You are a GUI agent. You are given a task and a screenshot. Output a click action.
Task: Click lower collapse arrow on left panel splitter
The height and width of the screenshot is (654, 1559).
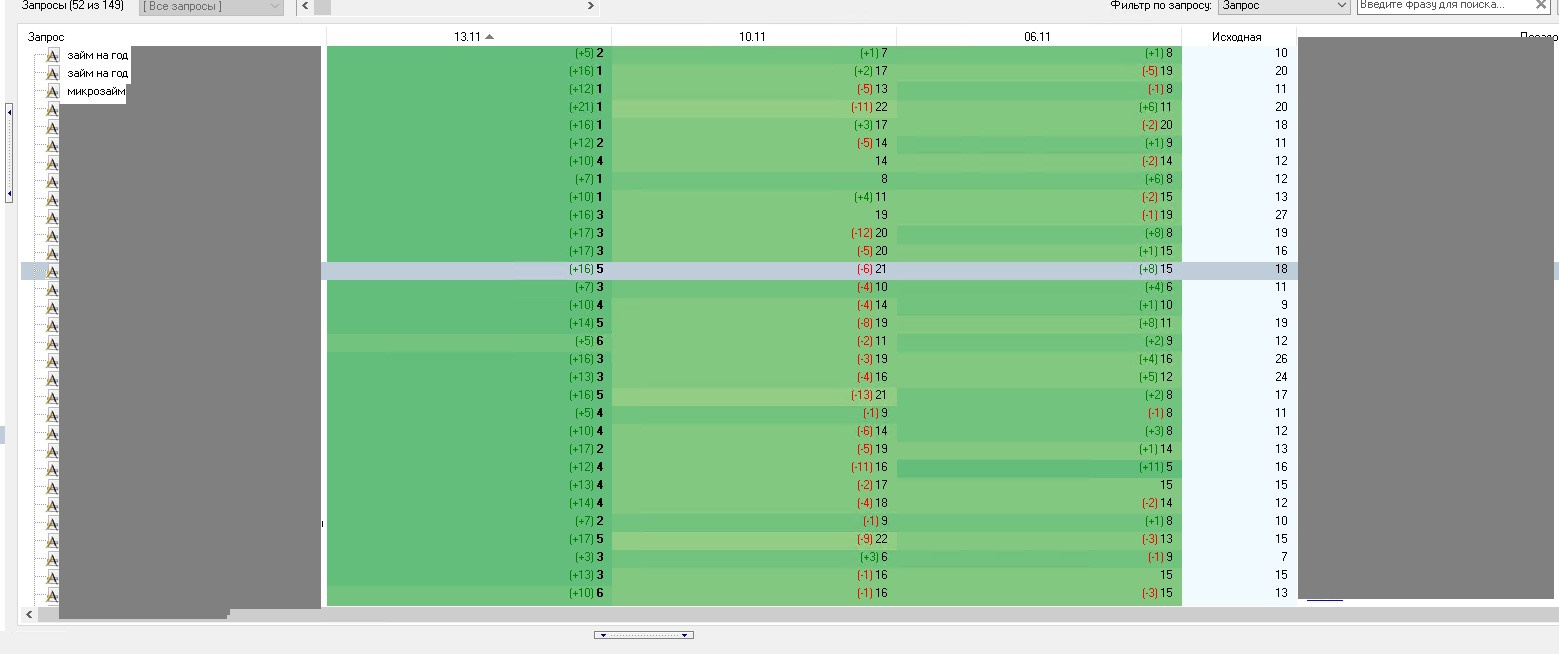(x=9, y=193)
